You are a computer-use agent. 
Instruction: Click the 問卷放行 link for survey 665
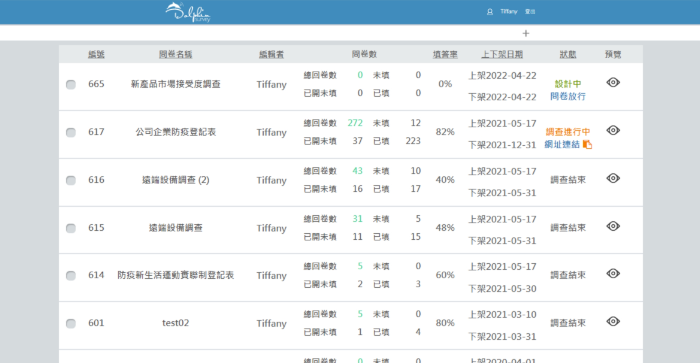click(x=568, y=96)
